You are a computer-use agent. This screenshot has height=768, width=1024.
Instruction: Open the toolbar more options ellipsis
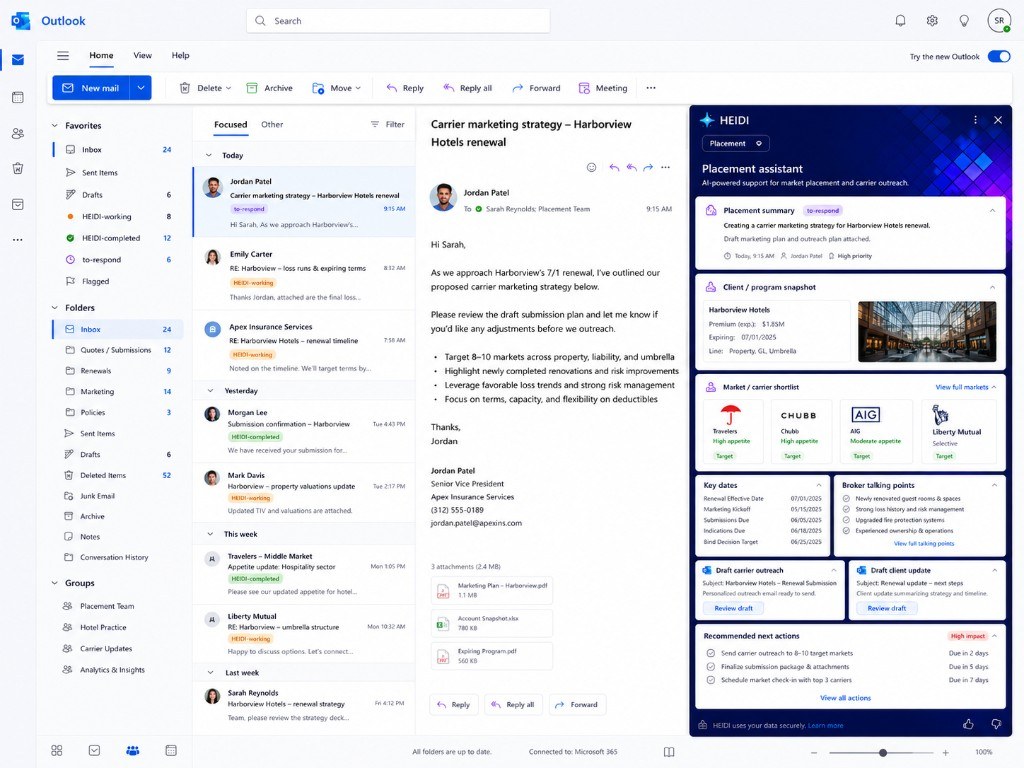pos(651,88)
